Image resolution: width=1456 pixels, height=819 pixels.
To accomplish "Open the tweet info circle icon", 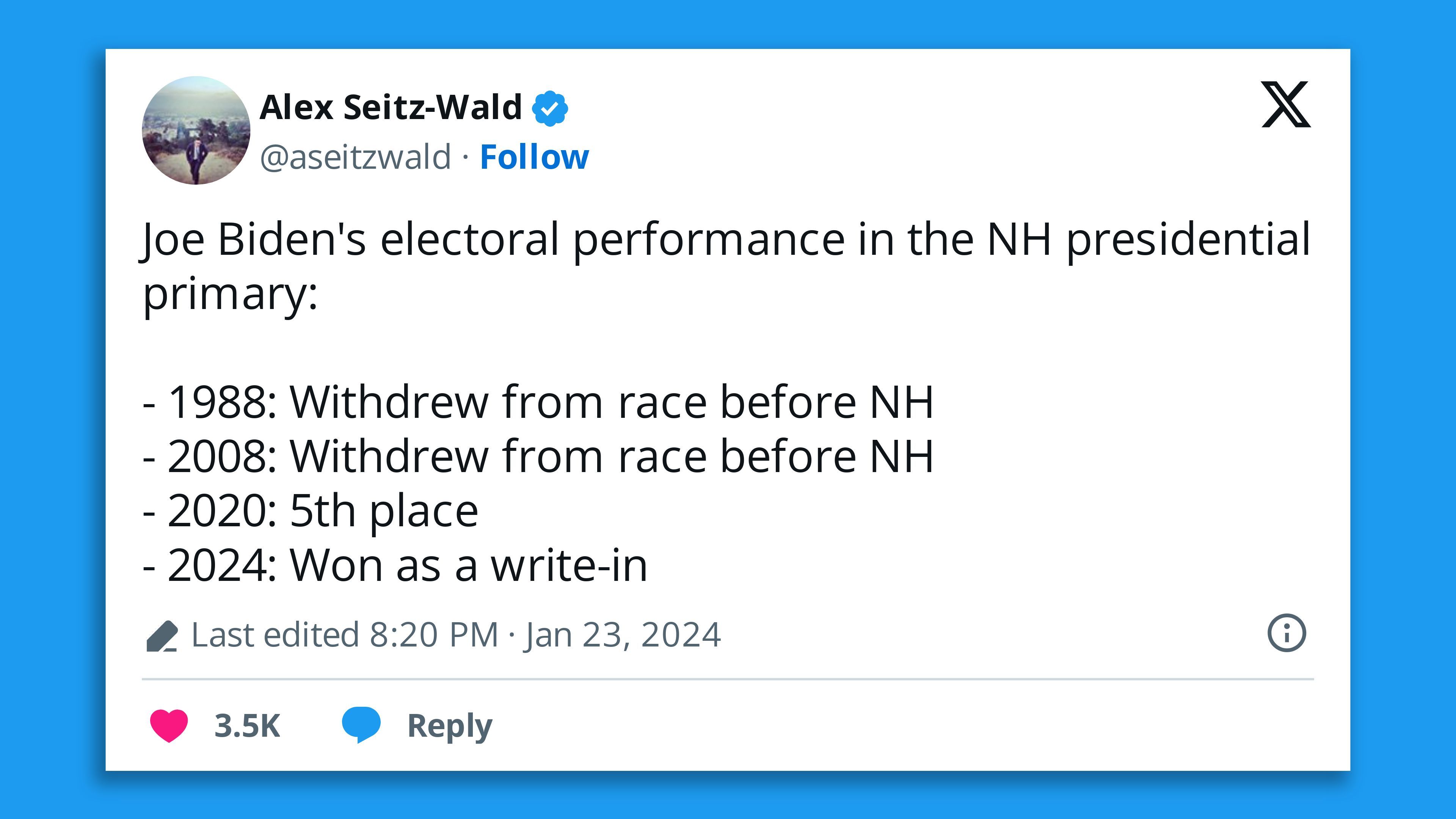I will 1287,633.
